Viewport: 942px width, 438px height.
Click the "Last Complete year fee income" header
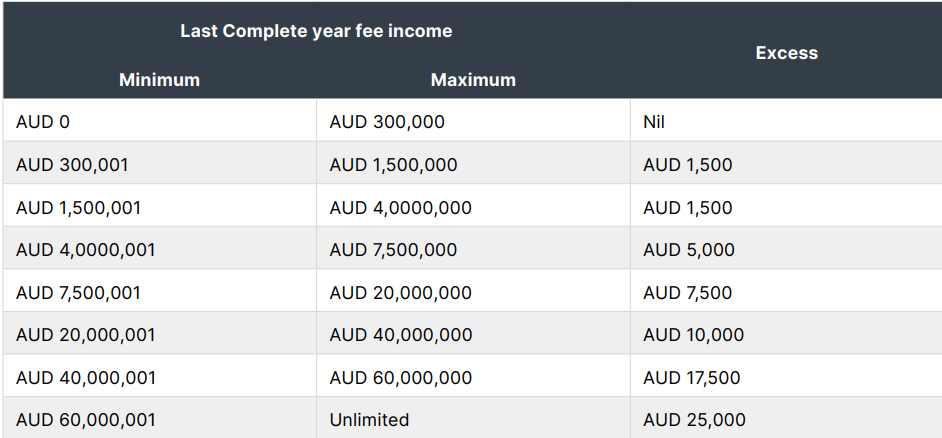tap(316, 31)
